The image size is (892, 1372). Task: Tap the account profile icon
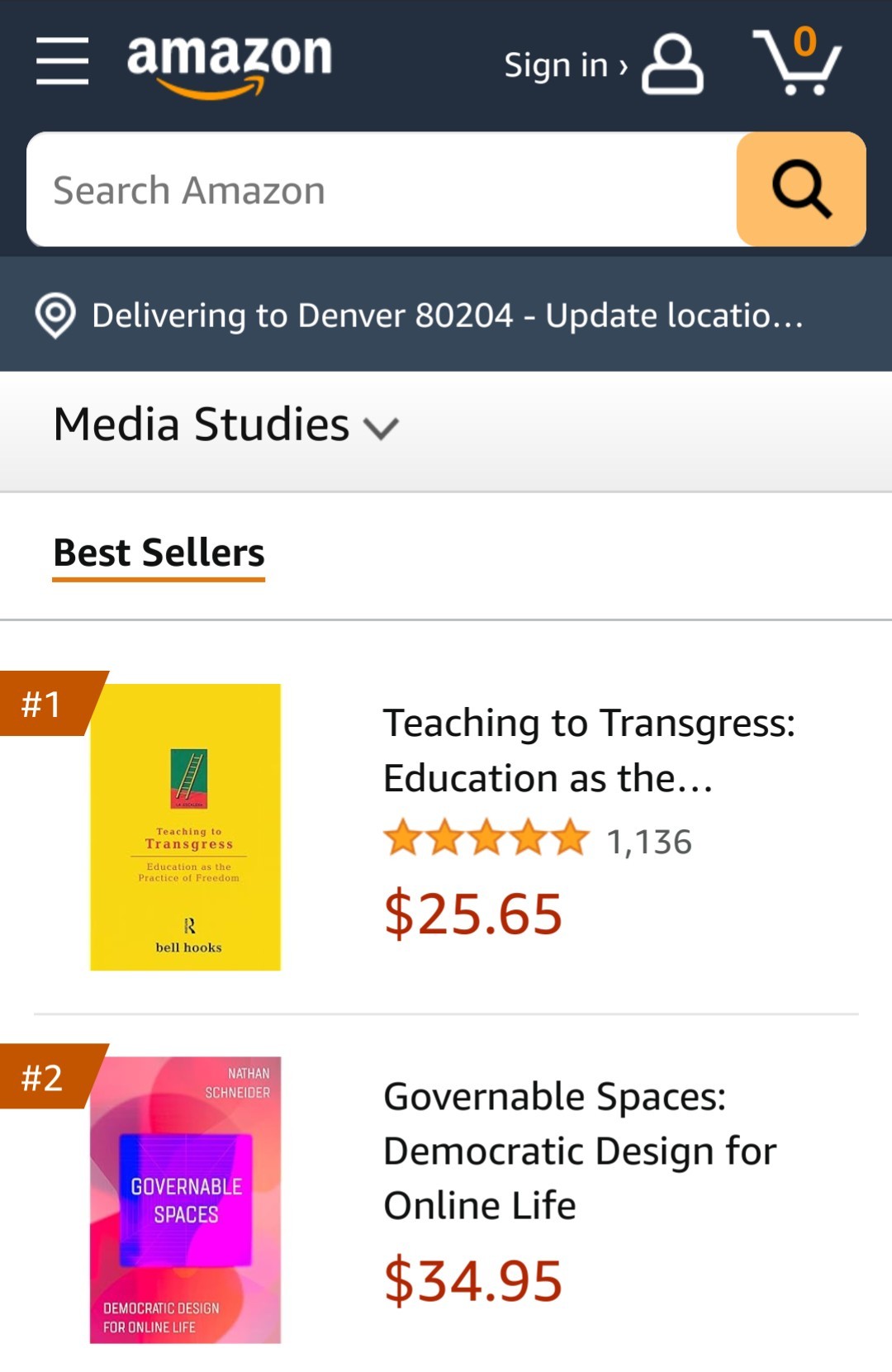pyautogui.click(x=672, y=64)
